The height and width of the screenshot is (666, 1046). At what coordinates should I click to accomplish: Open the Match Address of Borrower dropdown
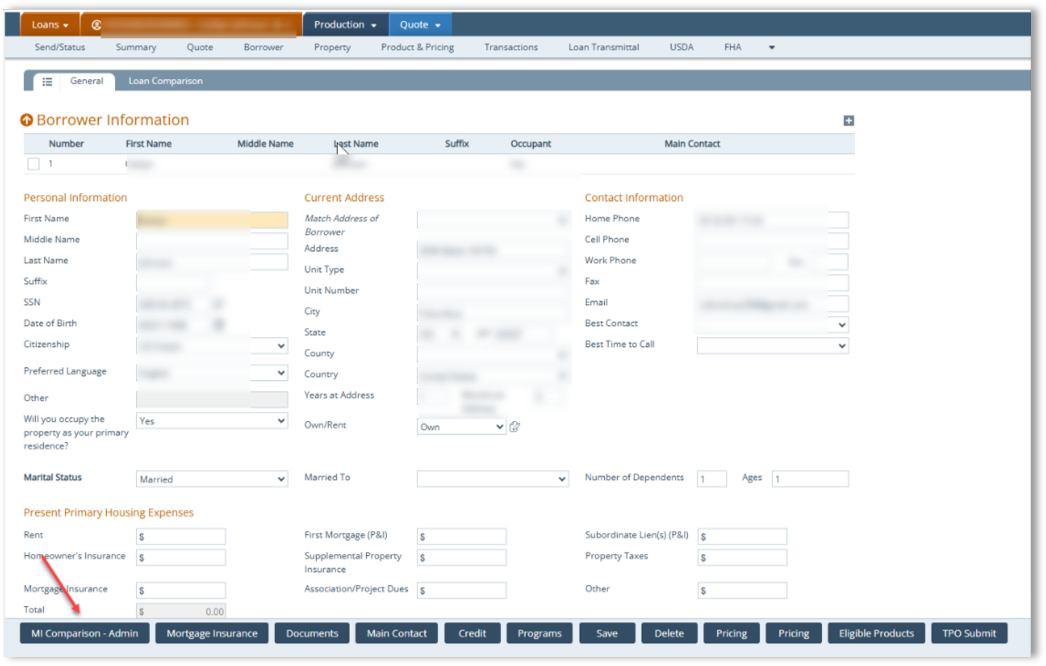click(x=492, y=220)
